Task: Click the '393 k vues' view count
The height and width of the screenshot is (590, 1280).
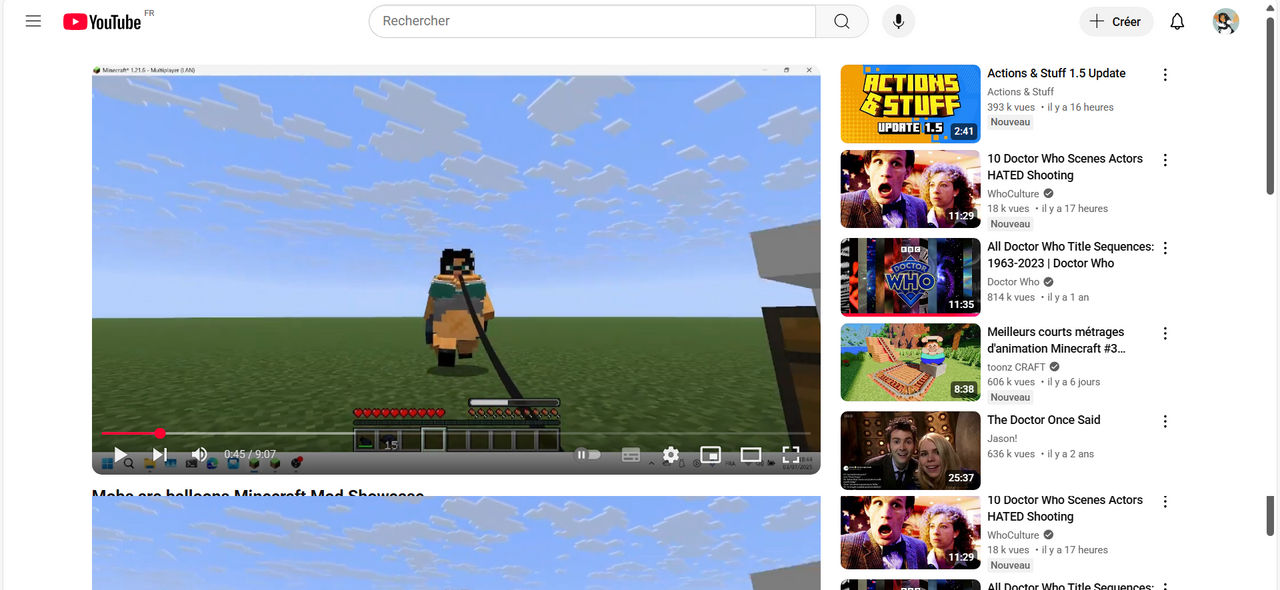Action: click(x=1011, y=107)
